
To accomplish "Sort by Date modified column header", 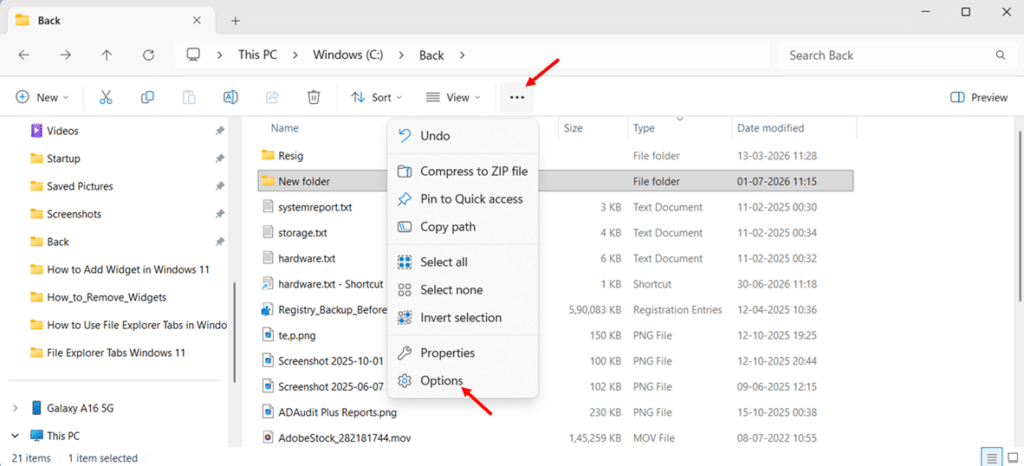I will point(771,129).
